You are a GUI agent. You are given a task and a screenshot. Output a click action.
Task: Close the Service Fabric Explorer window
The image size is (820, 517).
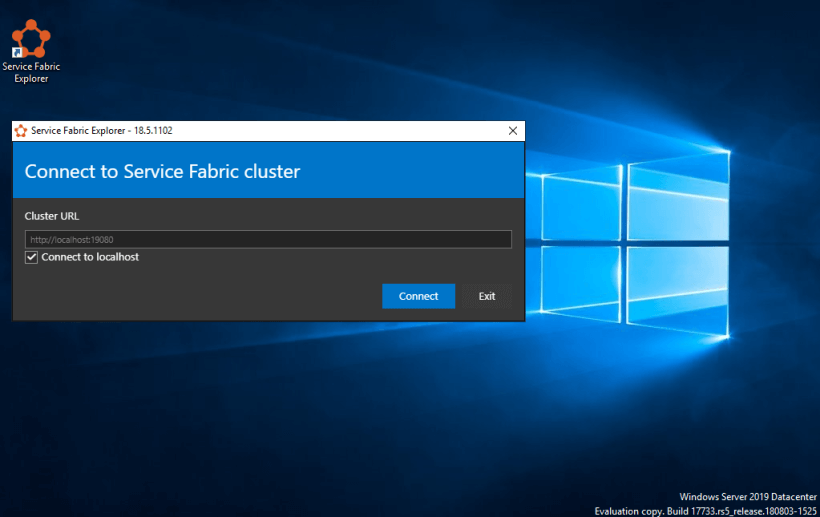[513, 131]
